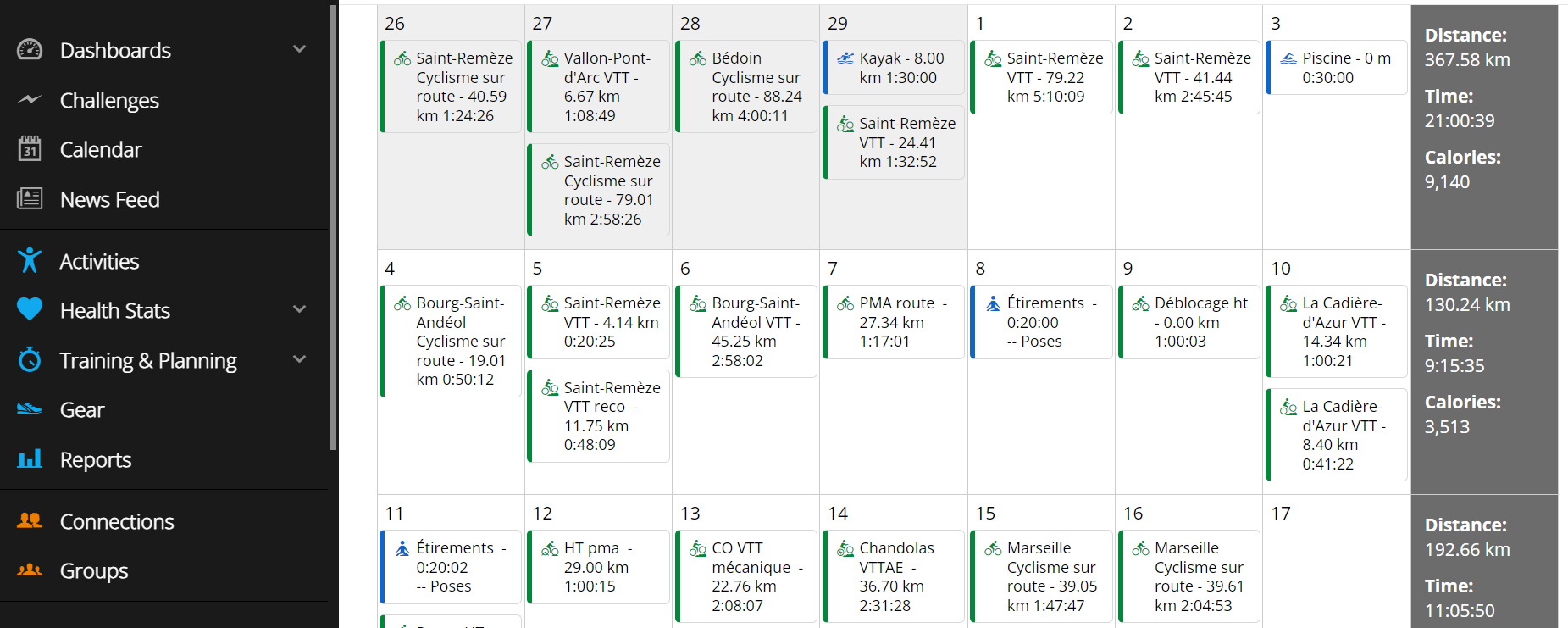The height and width of the screenshot is (628, 1568).
Task: Click the sidebar vertical scrollbar
Action: pos(334,229)
